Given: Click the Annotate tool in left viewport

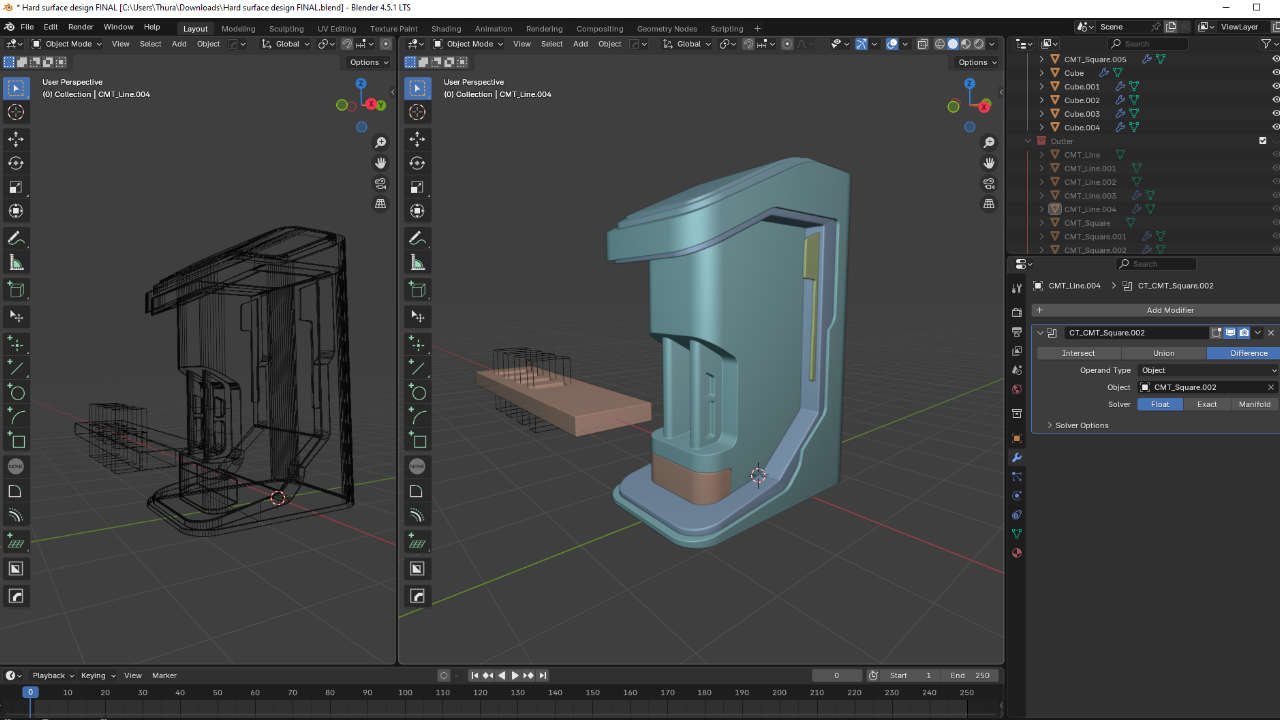Looking at the screenshot, I should coord(16,238).
